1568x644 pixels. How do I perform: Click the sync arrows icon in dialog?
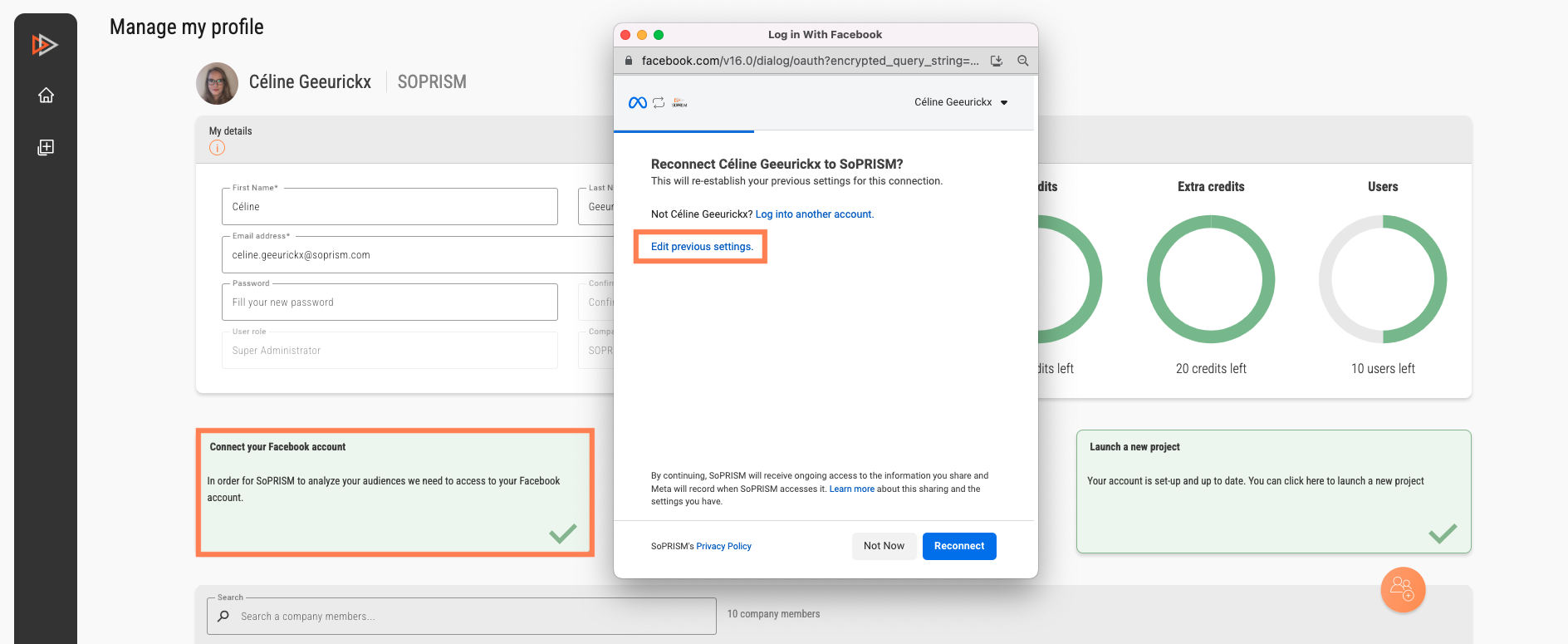pyautogui.click(x=659, y=102)
